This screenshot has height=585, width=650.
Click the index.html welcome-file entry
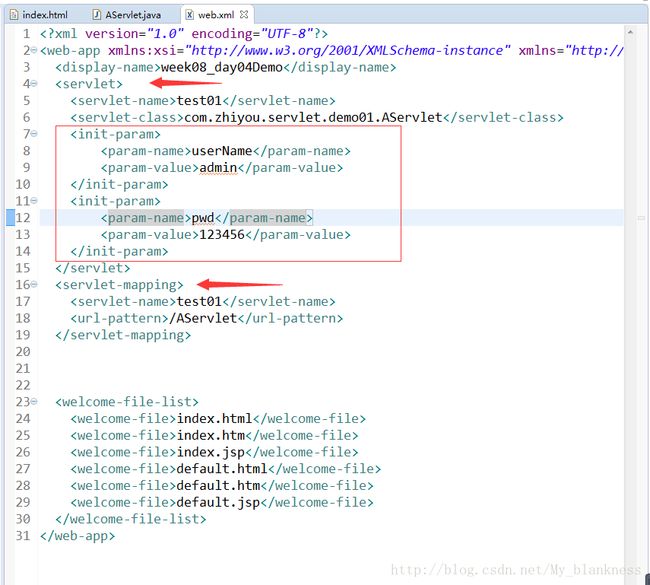coord(214,418)
